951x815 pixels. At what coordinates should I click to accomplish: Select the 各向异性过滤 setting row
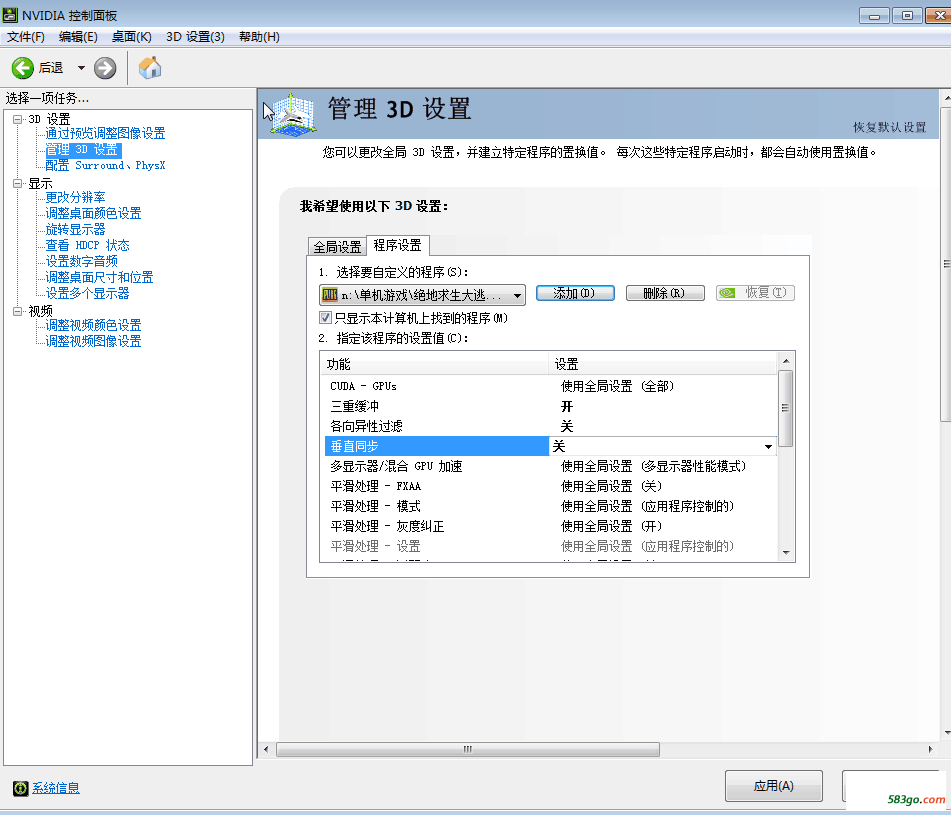tap(550, 426)
